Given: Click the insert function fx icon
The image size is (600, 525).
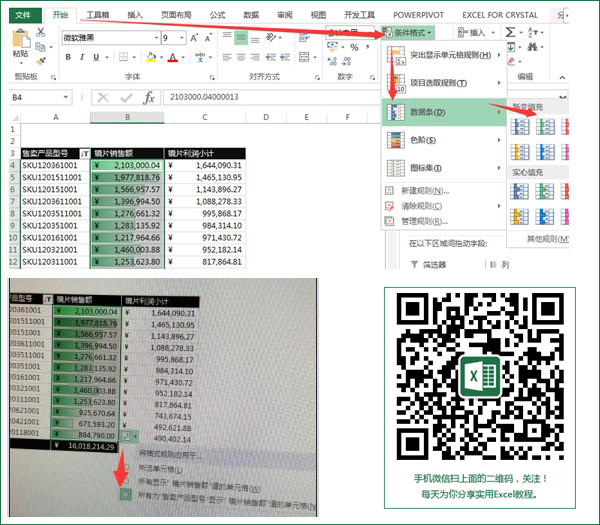Looking at the screenshot, I should pos(148,98).
